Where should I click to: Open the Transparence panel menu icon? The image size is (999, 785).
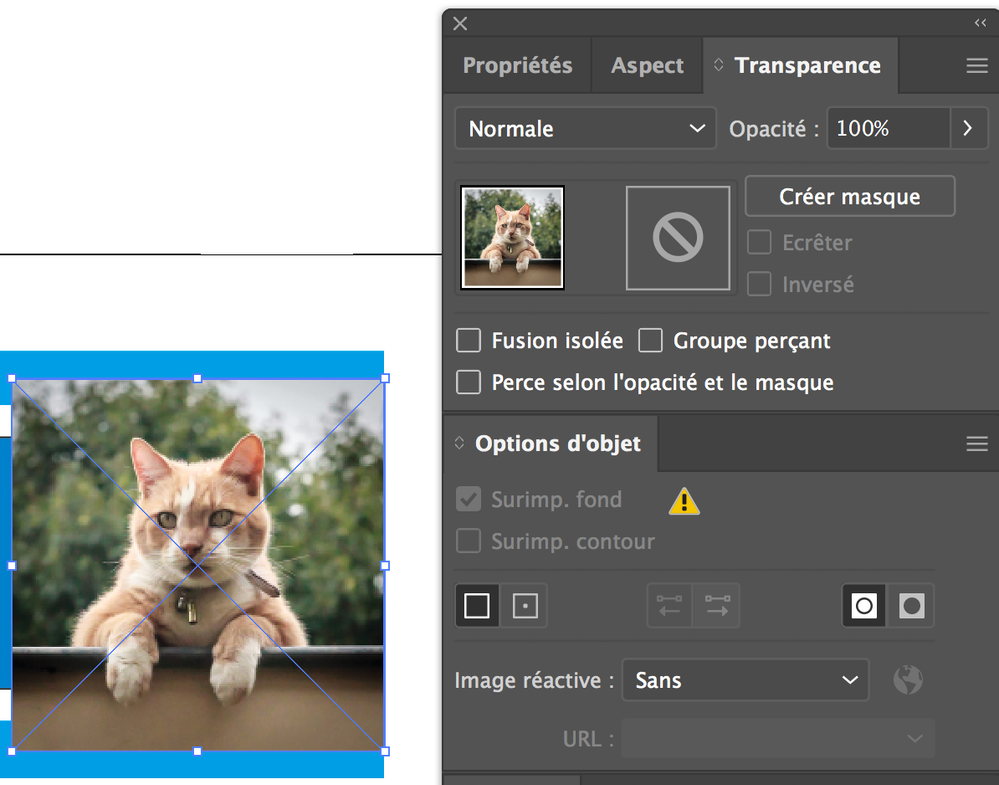pyautogui.click(x=976, y=65)
